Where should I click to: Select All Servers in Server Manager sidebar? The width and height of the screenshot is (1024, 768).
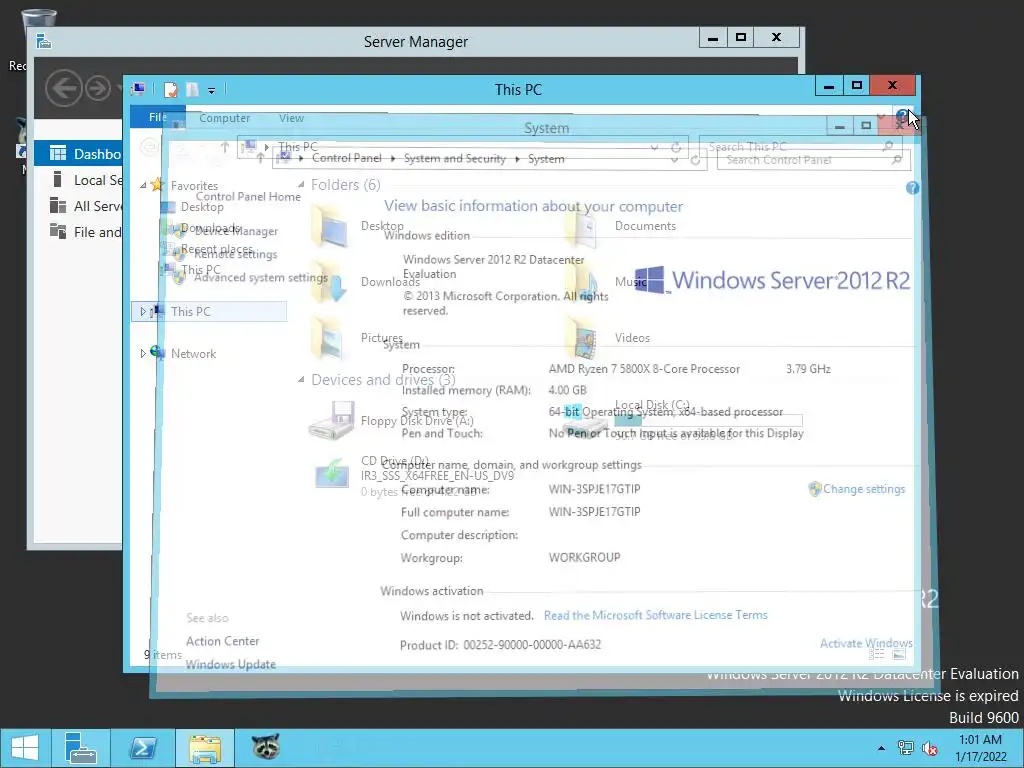(86, 206)
